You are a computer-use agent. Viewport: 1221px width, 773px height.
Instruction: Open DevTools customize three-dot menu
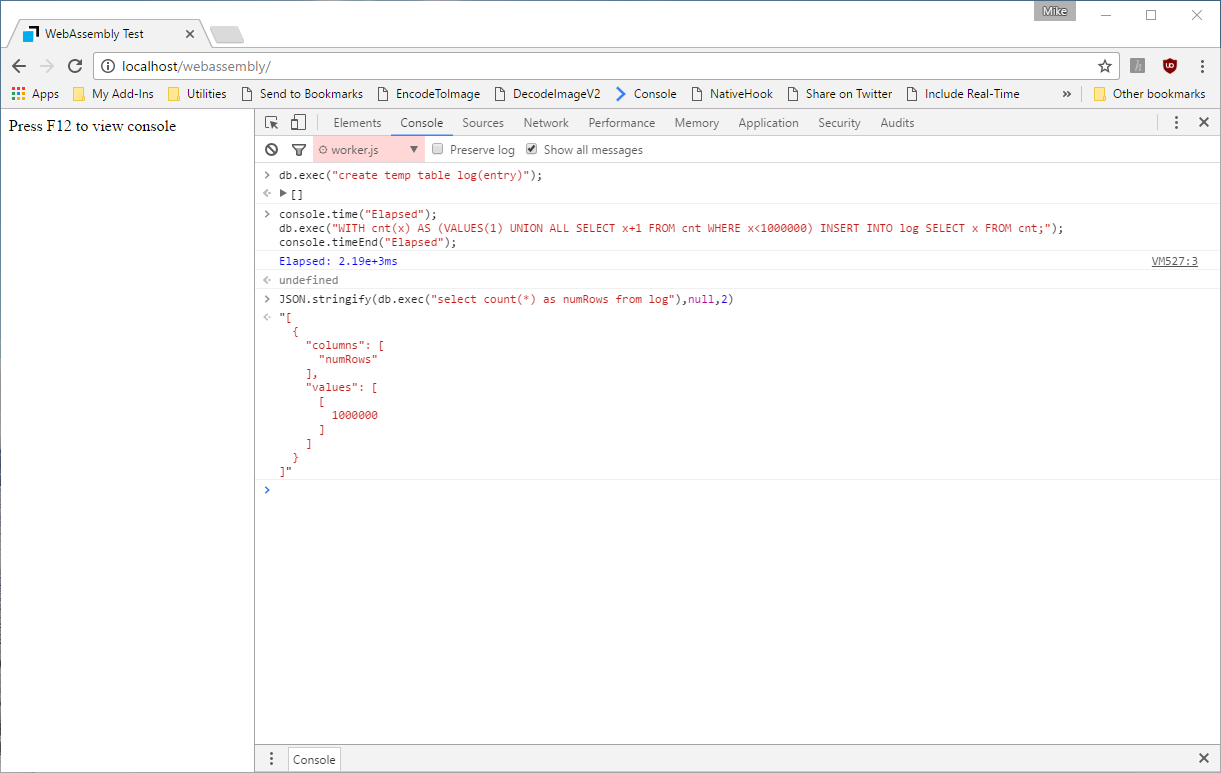pos(1176,123)
